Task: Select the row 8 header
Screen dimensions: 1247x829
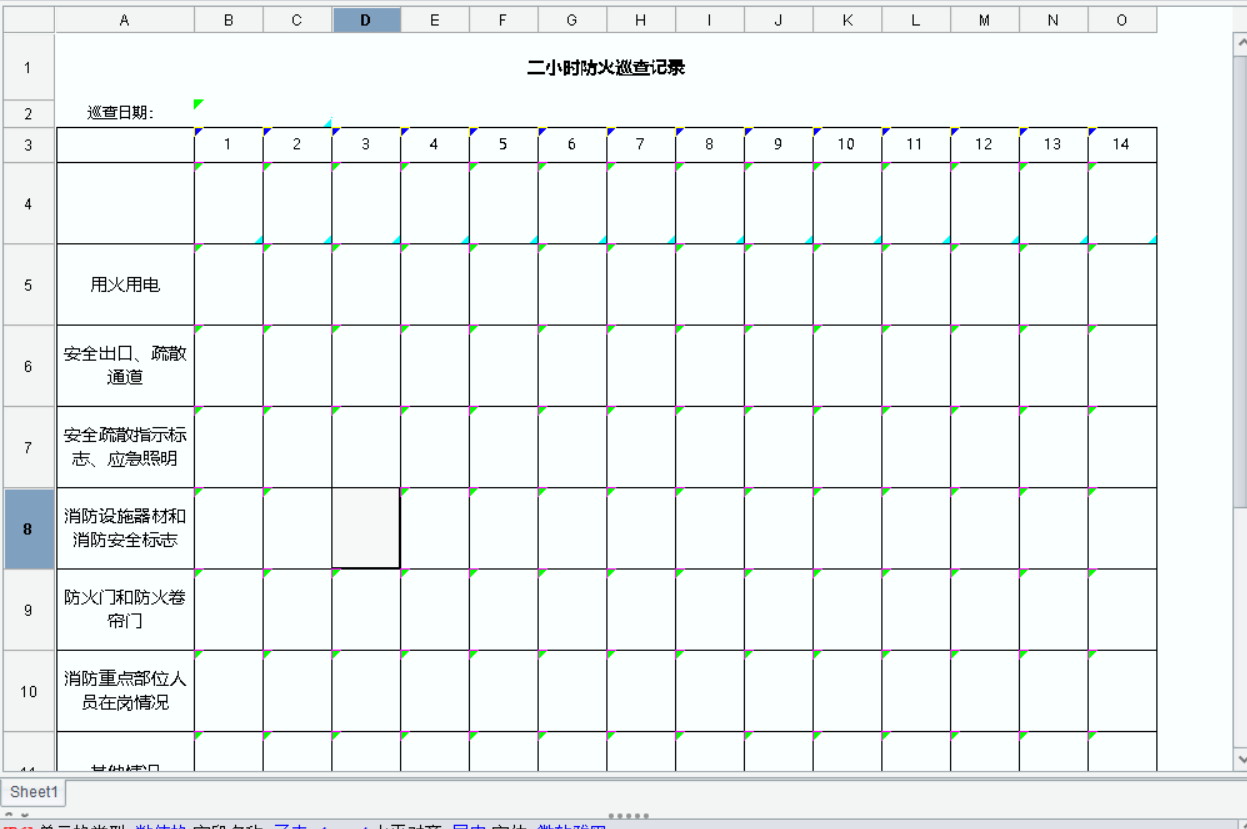Action: pyautogui.click(x=27, y=529)
